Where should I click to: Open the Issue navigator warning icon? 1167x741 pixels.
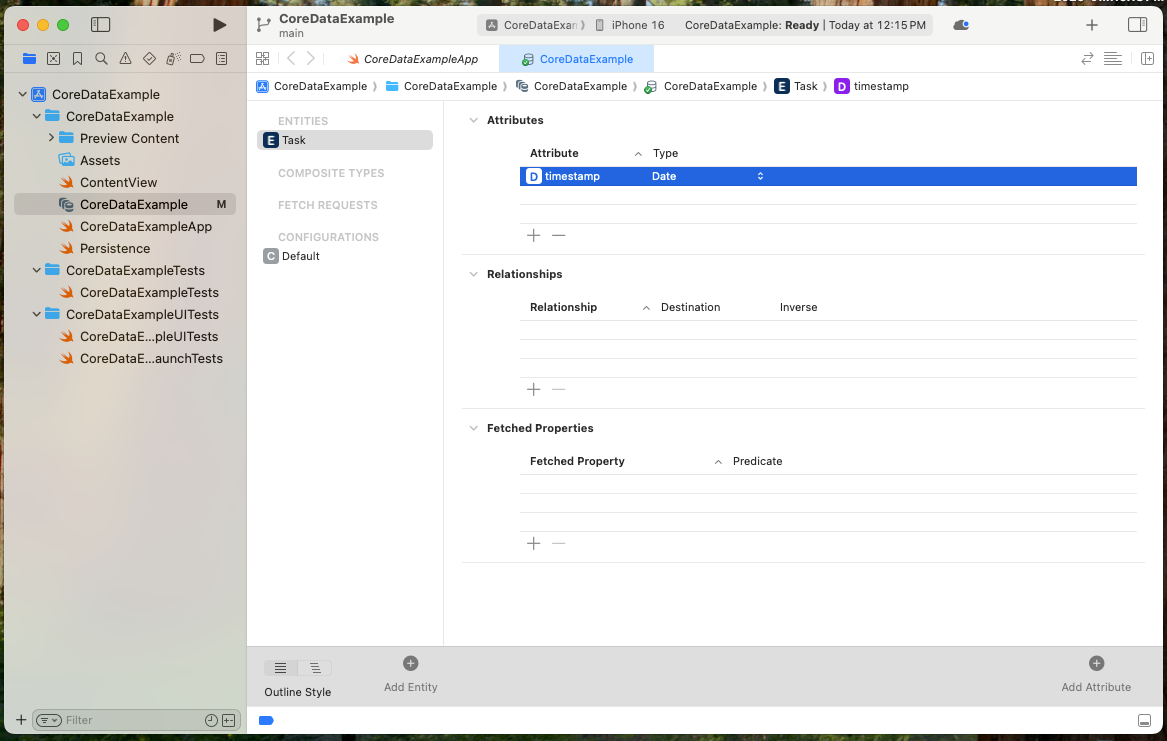(x=125, y=59)
